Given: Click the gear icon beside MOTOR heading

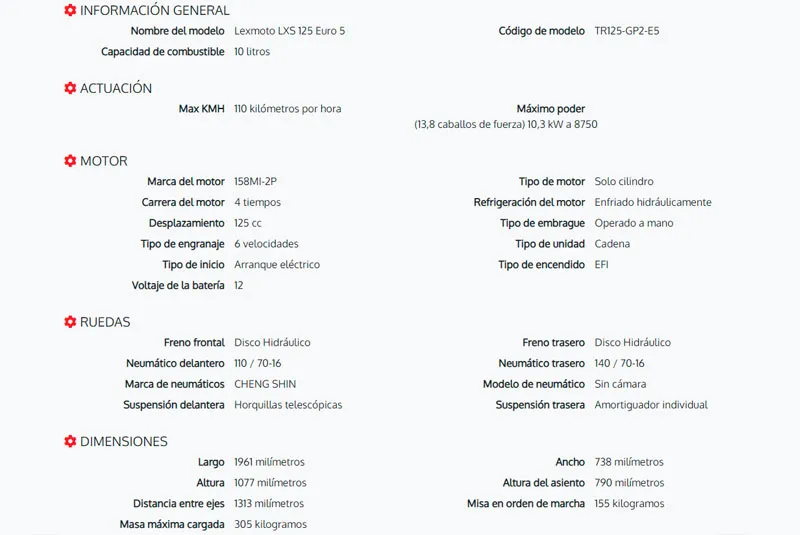Looking at the screenshot, I should (x=70, y=161).
